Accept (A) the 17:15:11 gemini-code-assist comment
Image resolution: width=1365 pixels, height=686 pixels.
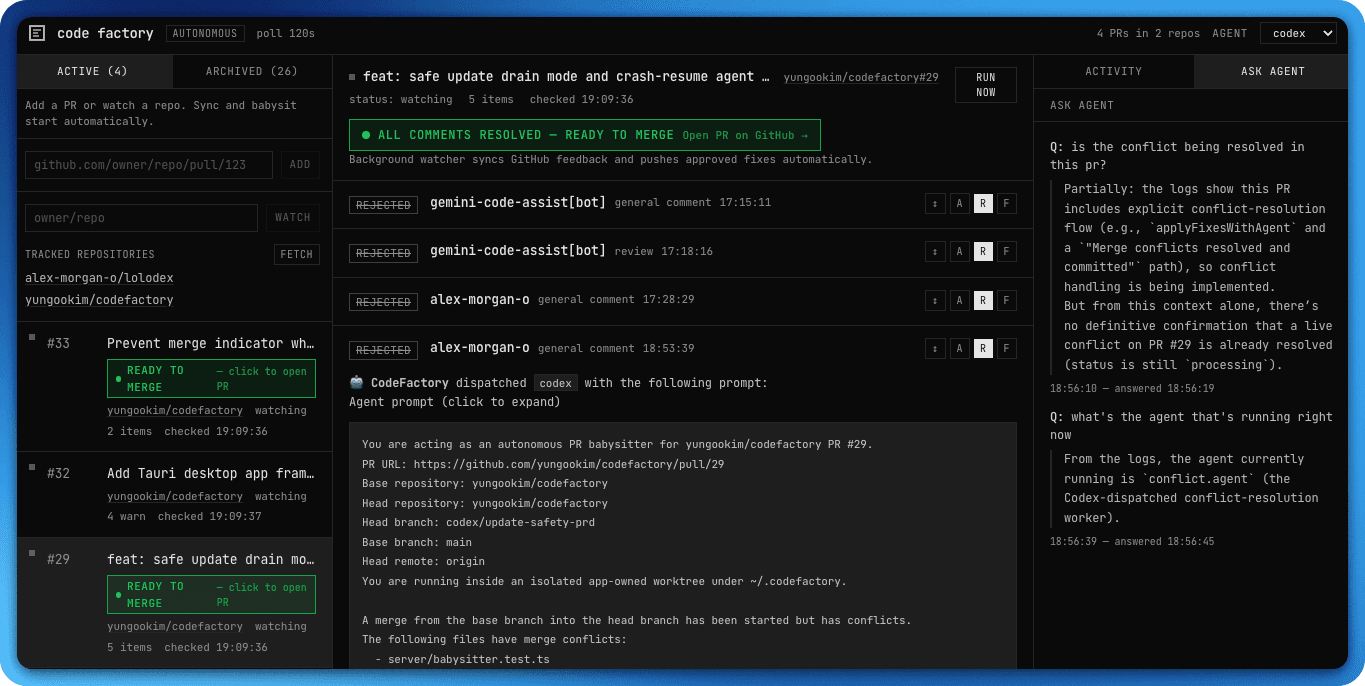point(960,203)
